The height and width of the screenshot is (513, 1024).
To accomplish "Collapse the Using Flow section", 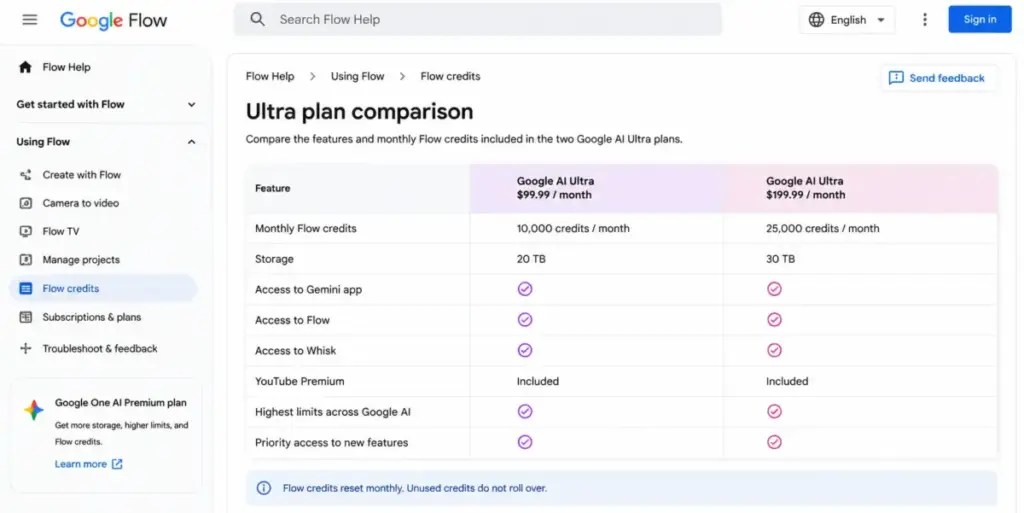I will (106, 142).
